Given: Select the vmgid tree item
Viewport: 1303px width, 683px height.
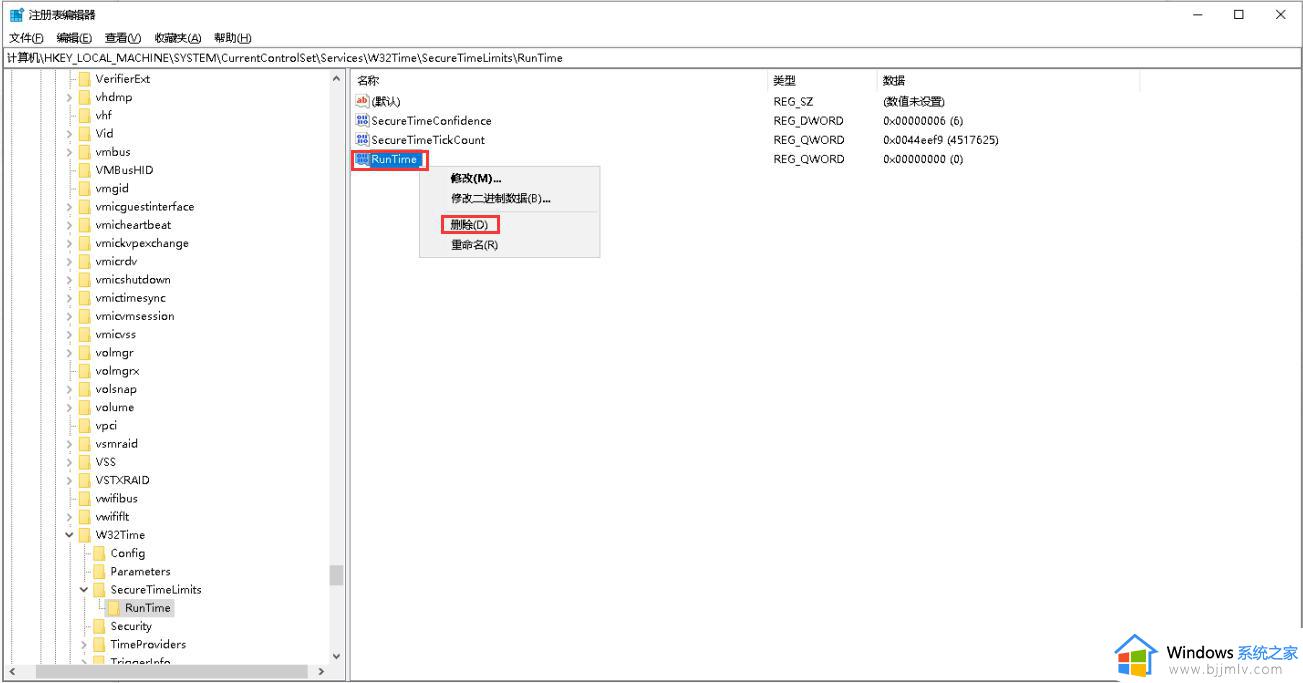Looking at the screenshot, I should (x=112, y=188).
